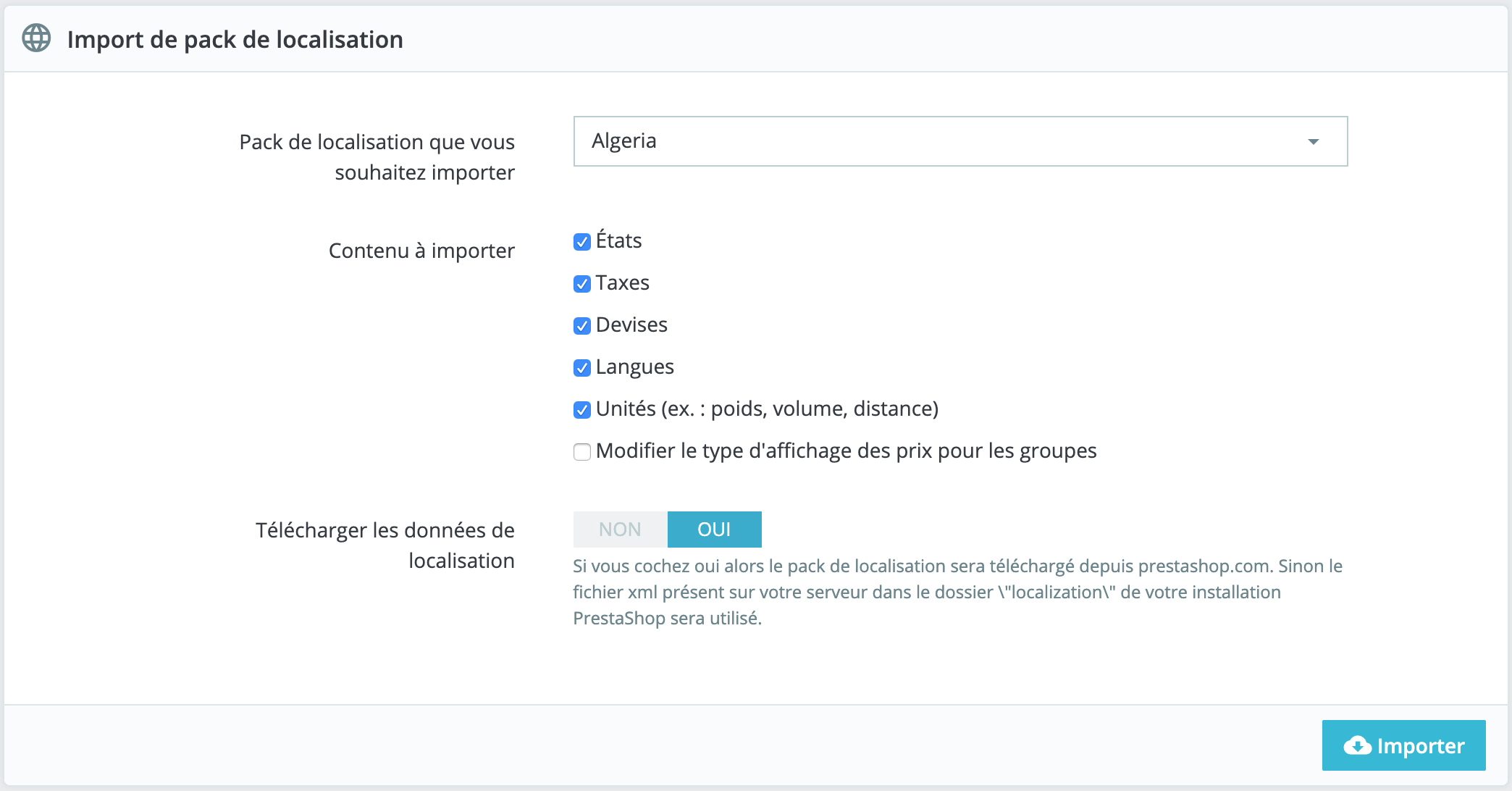Uncheck the Langues checkbox

pyautogui.click(x=582, y=368)
